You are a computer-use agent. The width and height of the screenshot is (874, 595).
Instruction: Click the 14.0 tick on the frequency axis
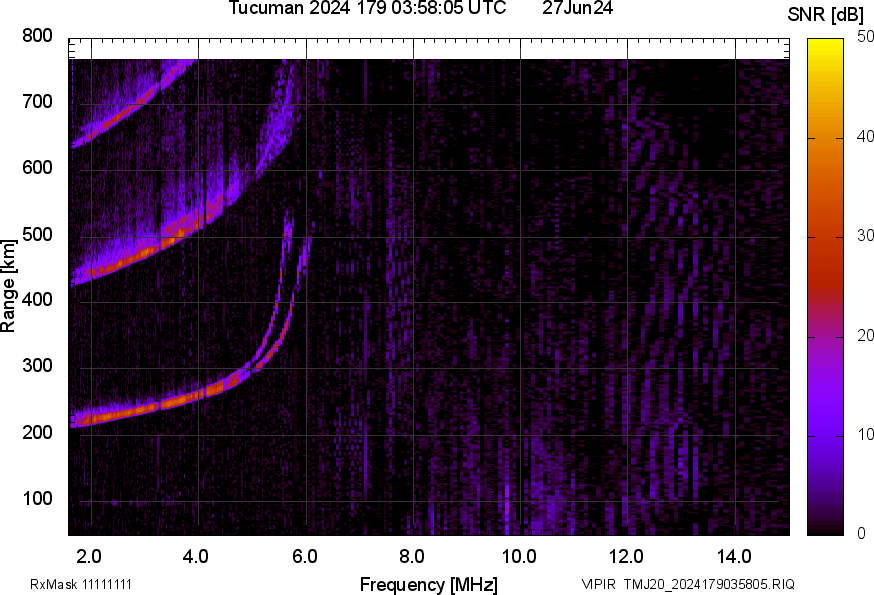click(734, 555)
